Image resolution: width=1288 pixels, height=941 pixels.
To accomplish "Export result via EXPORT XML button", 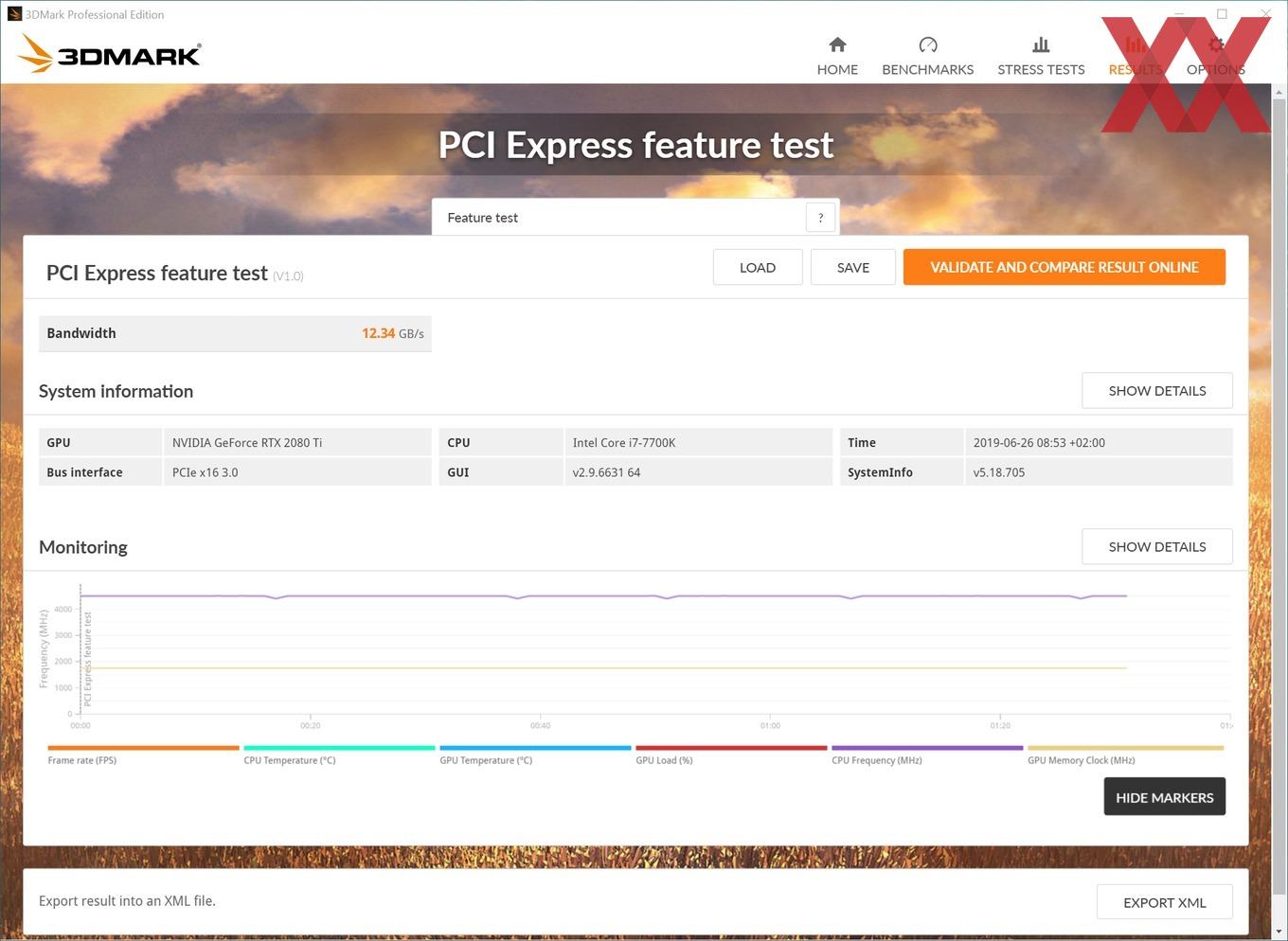I will tap(1165, 902).
